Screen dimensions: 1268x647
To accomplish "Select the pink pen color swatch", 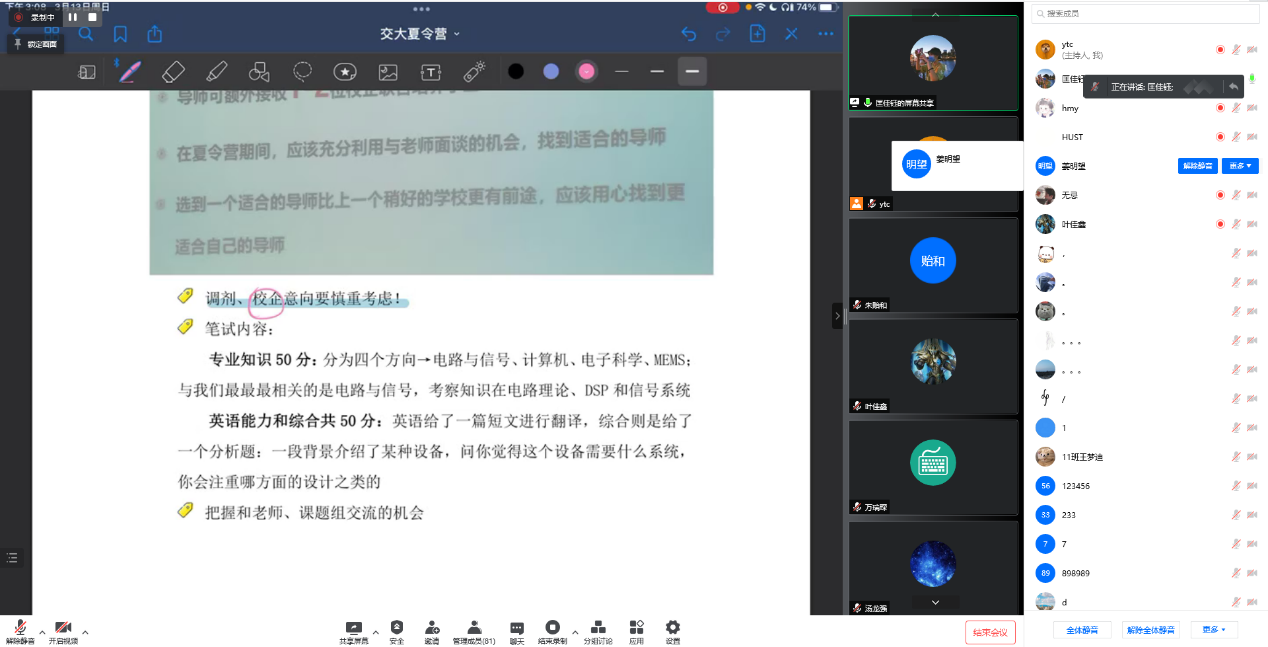I will [586, 71].
